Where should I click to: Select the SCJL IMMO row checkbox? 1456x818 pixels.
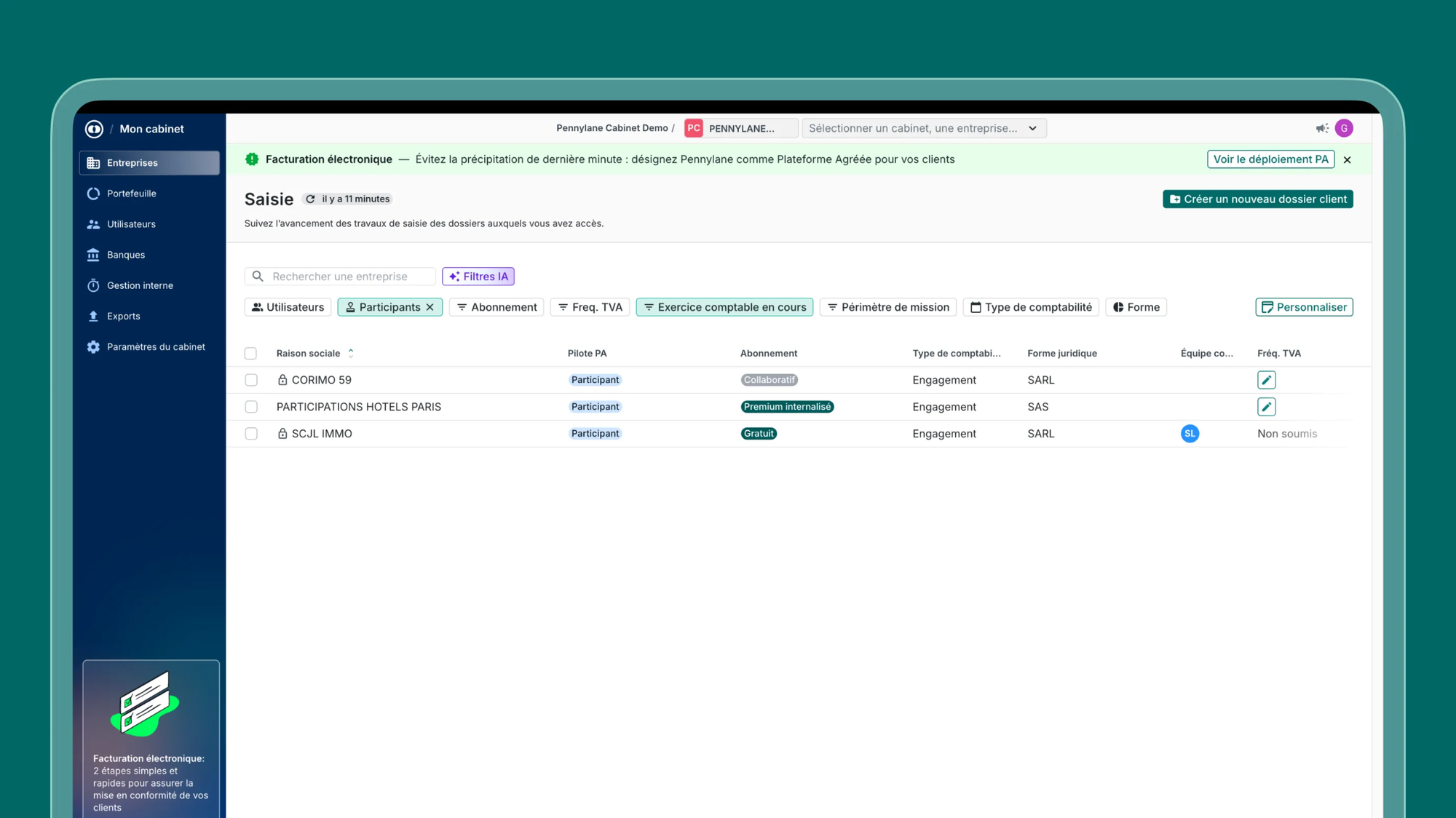251,434
